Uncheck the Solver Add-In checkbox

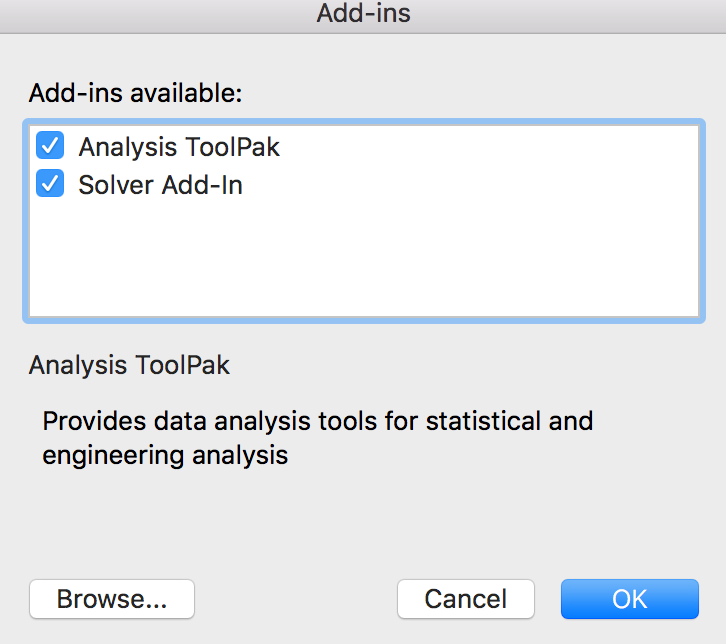[x=51, y=184]
